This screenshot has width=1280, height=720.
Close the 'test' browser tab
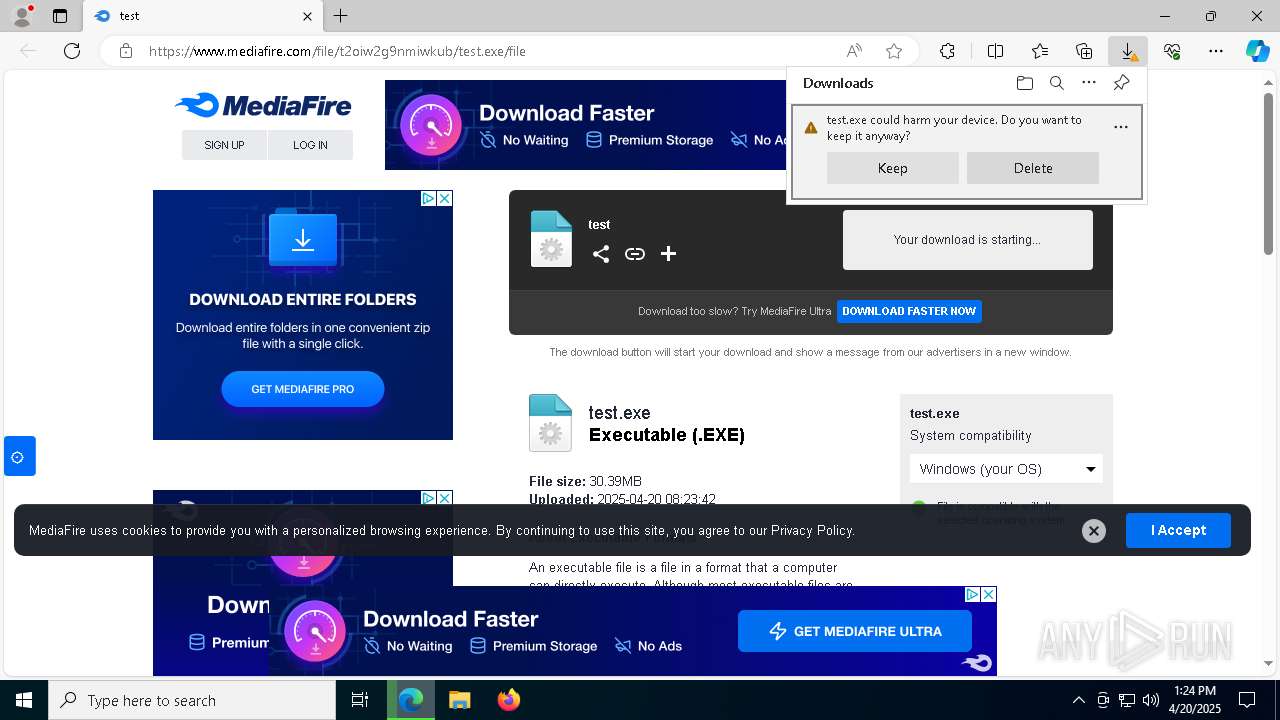(x=308, y=16)
